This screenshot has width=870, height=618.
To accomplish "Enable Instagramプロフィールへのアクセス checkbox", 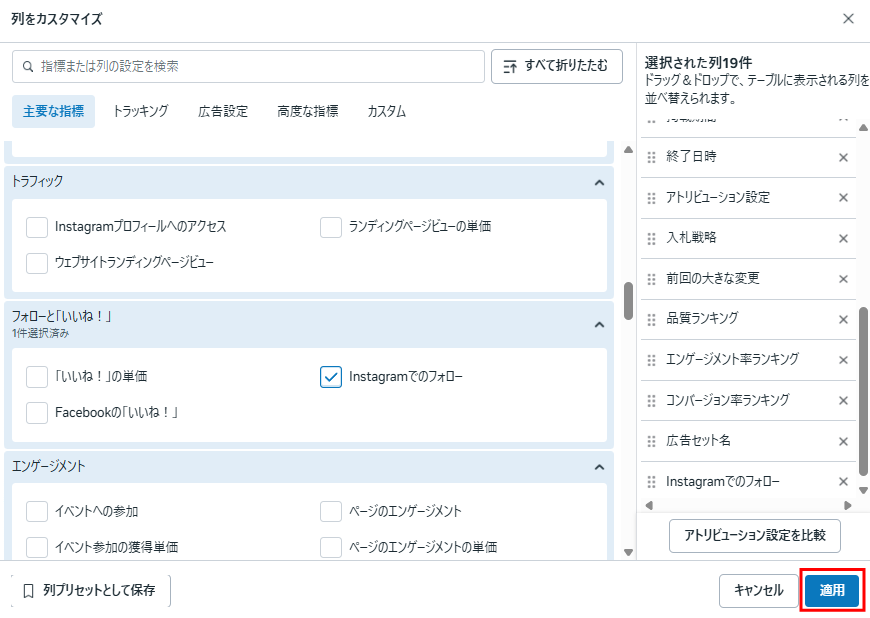I will 37,227.
